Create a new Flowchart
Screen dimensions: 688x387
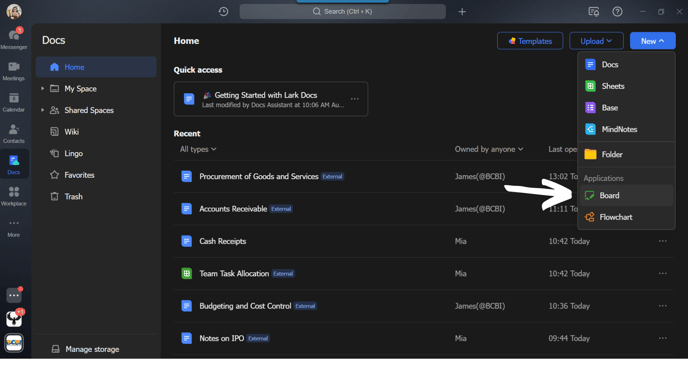[x=626, y=217]
